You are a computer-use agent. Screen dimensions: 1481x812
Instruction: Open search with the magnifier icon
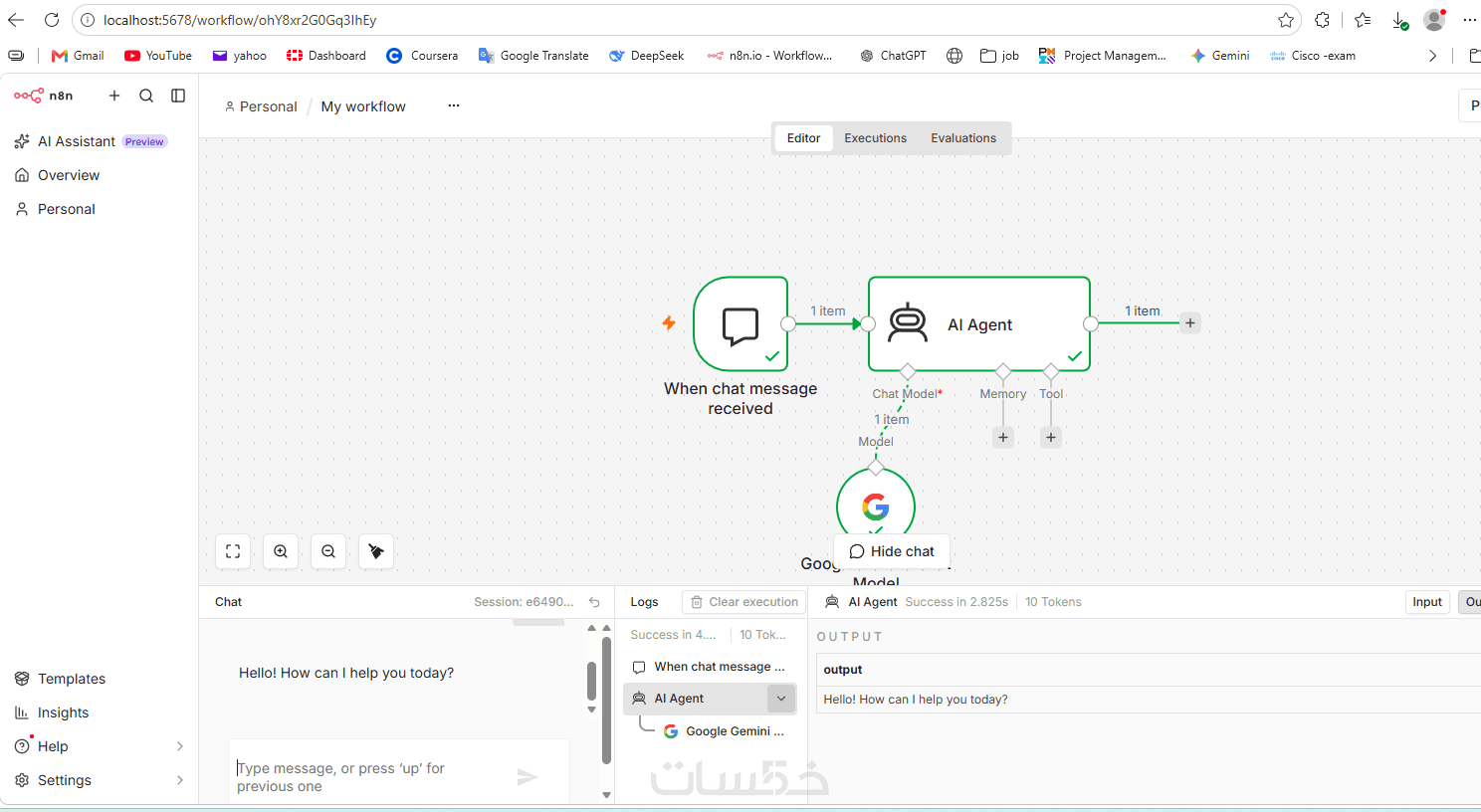(x=146, y=96)
